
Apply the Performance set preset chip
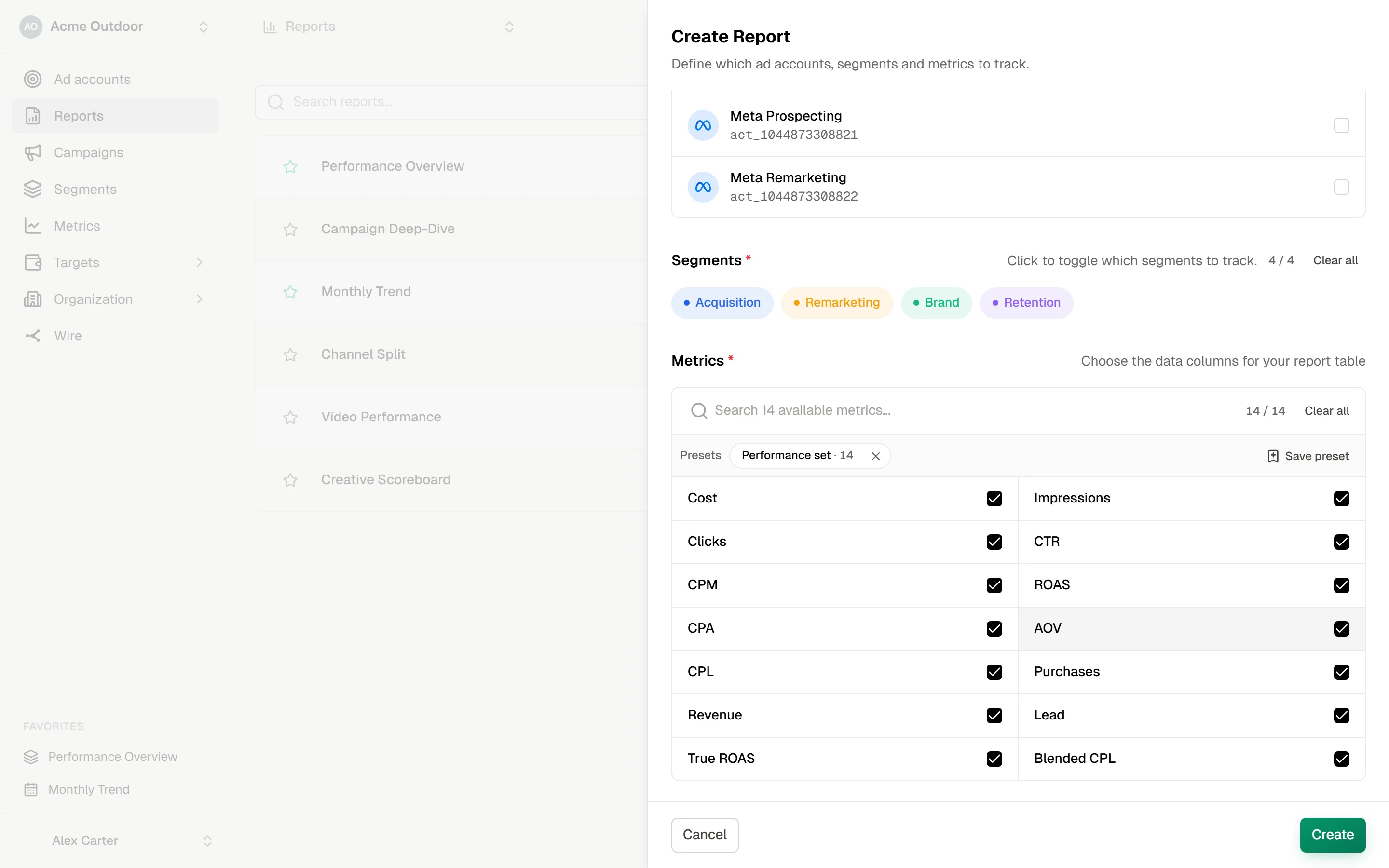pos(797,456)
